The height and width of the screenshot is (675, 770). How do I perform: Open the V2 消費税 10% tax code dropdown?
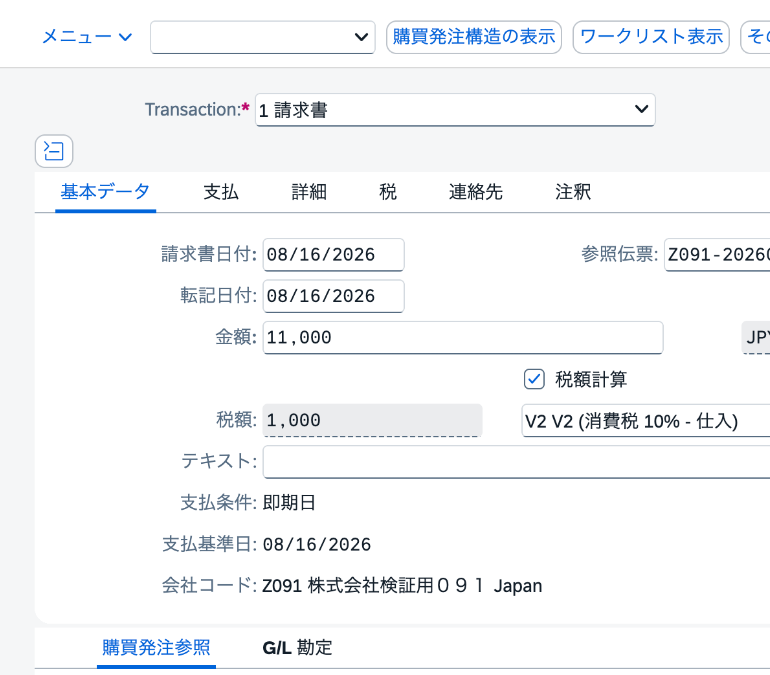coord(646,421)
